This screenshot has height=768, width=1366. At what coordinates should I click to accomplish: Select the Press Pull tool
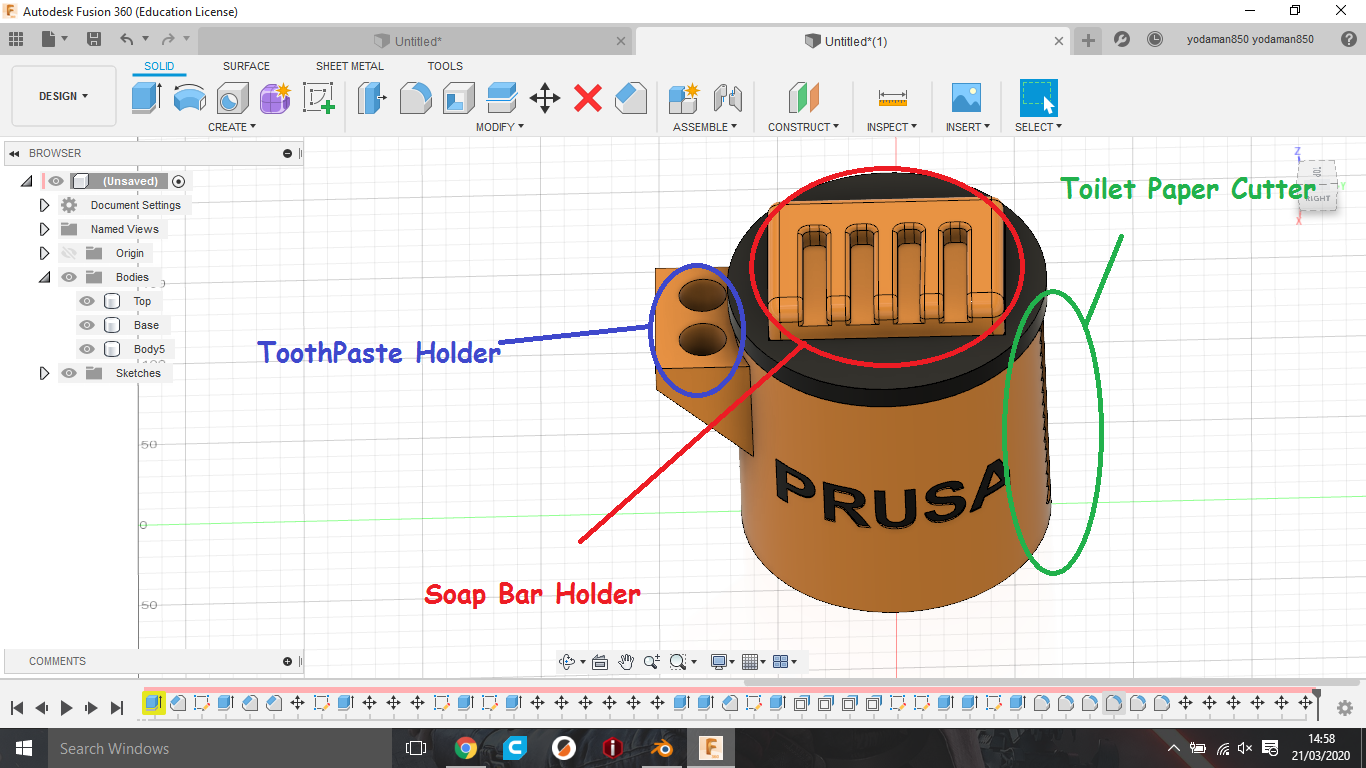click(x=372, y=98)
